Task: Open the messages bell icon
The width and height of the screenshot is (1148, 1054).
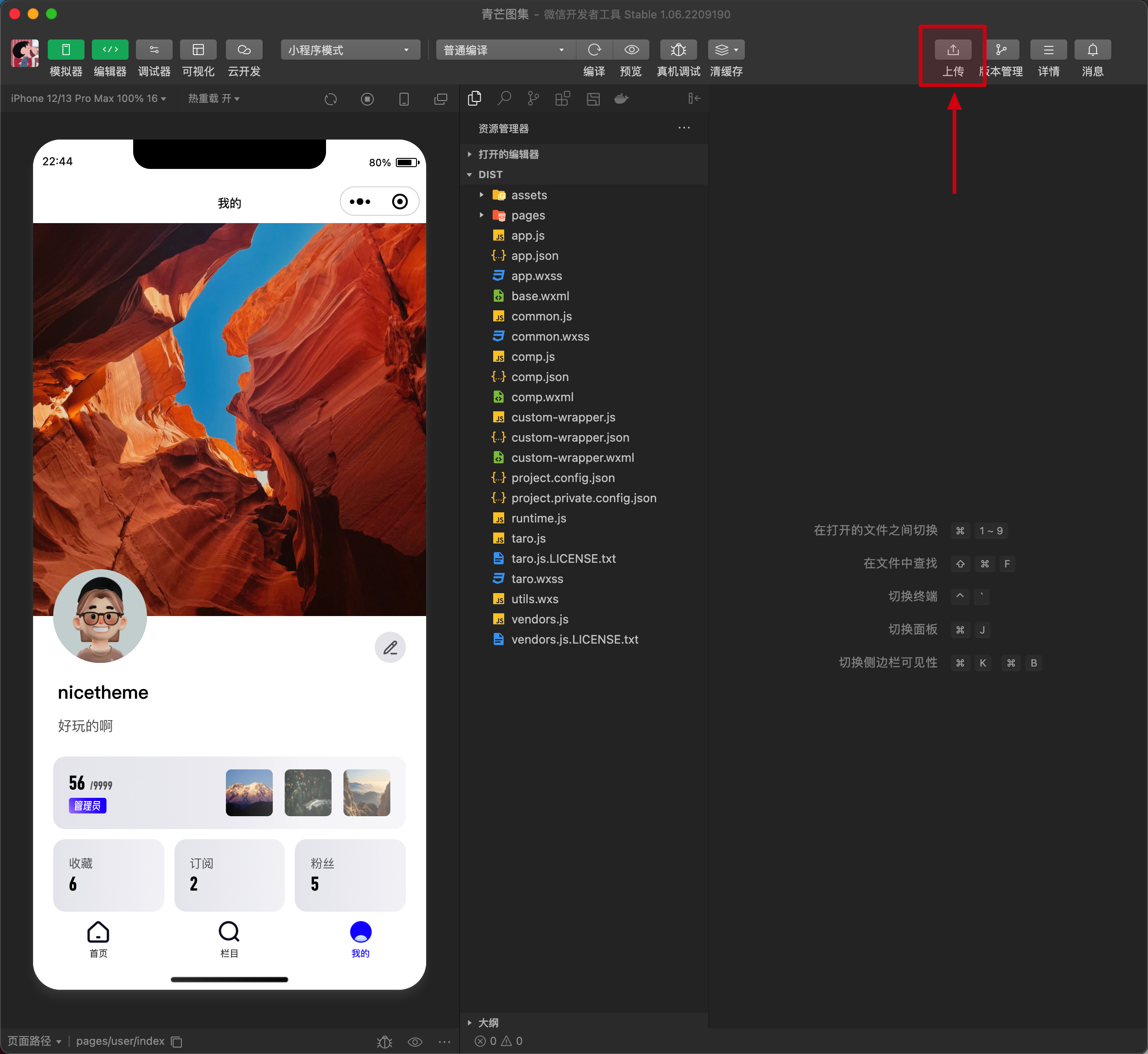Action: click(1092, 50)
